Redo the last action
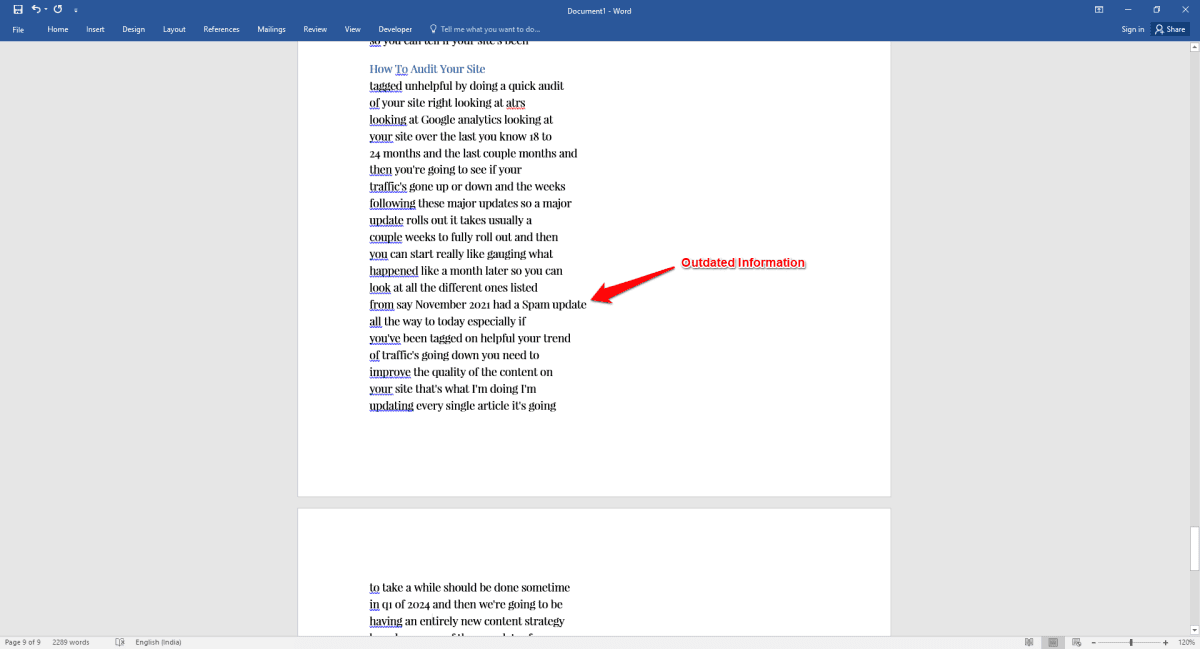The image size is (1200, 649). 57,9
